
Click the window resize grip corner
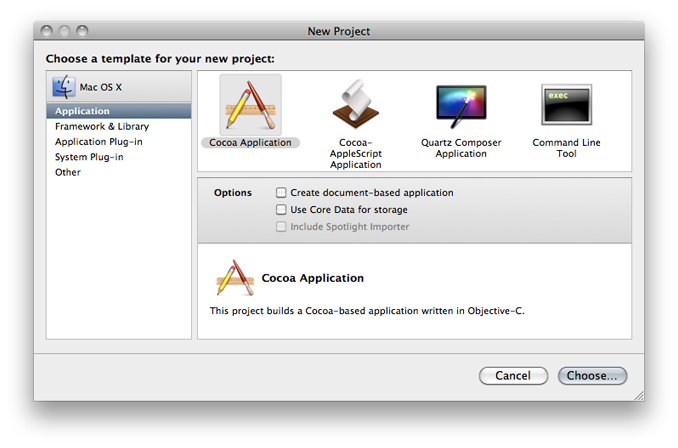(x=637, y=395)
